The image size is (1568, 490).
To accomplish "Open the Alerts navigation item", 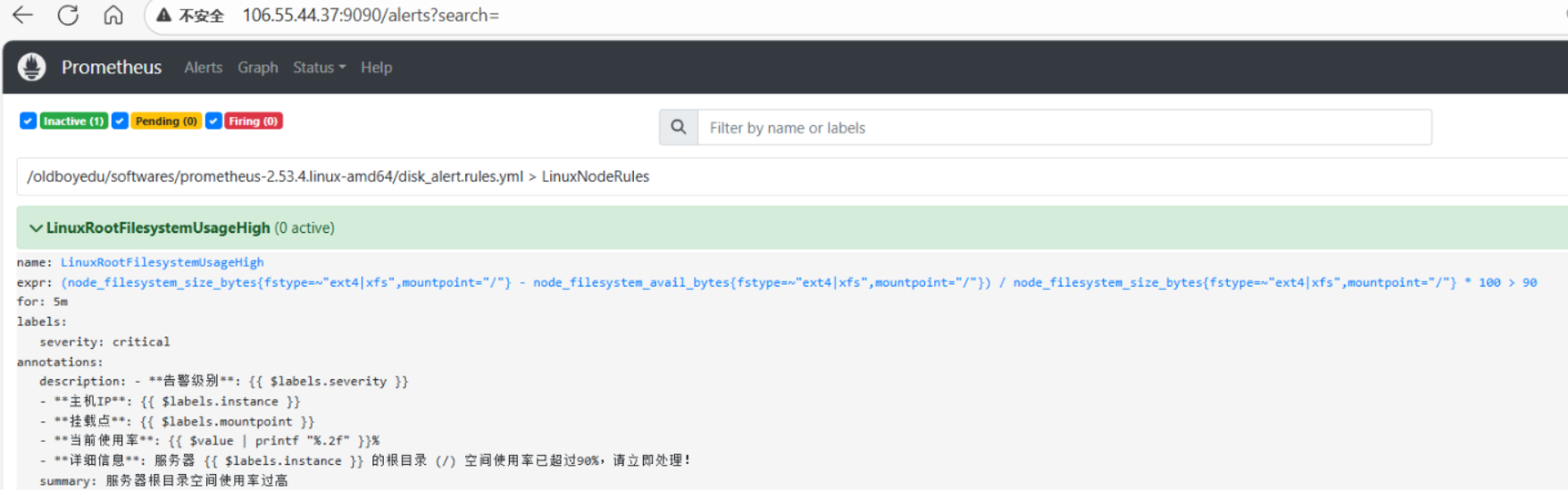I will pos(204,67).
